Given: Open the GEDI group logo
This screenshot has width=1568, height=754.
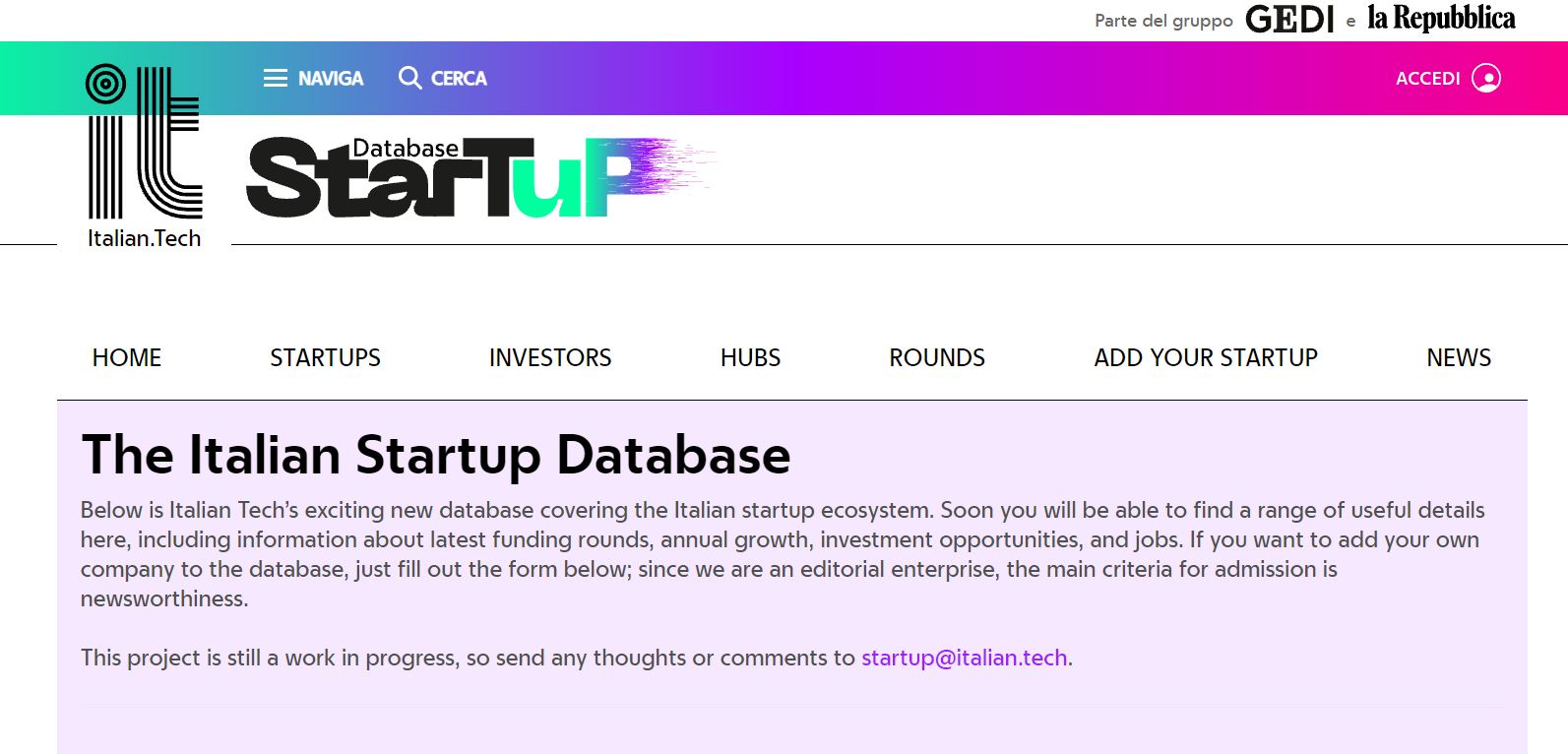Looking at the screenshot, I should click(x=1289, y=20).
